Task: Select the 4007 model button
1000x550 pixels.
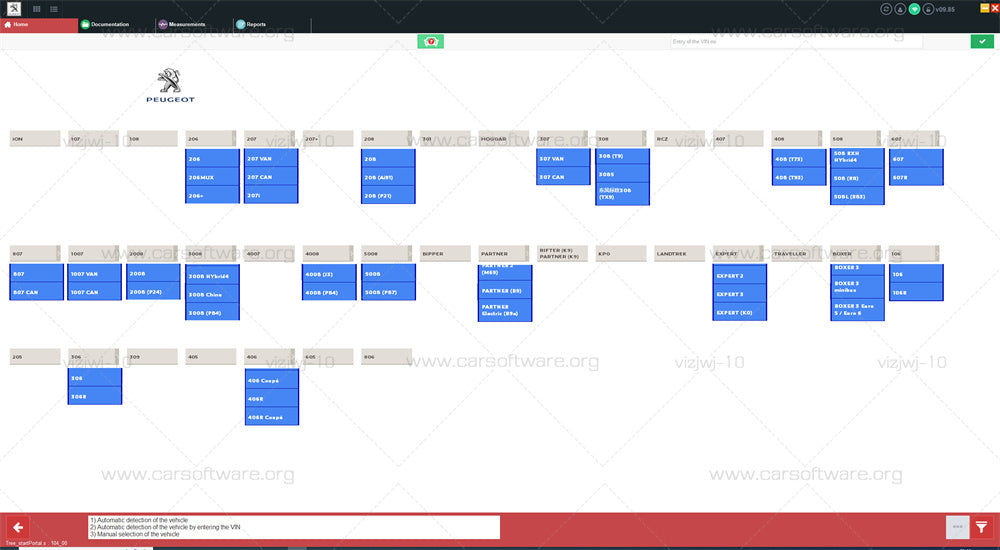Action: (x=270, y=253)
